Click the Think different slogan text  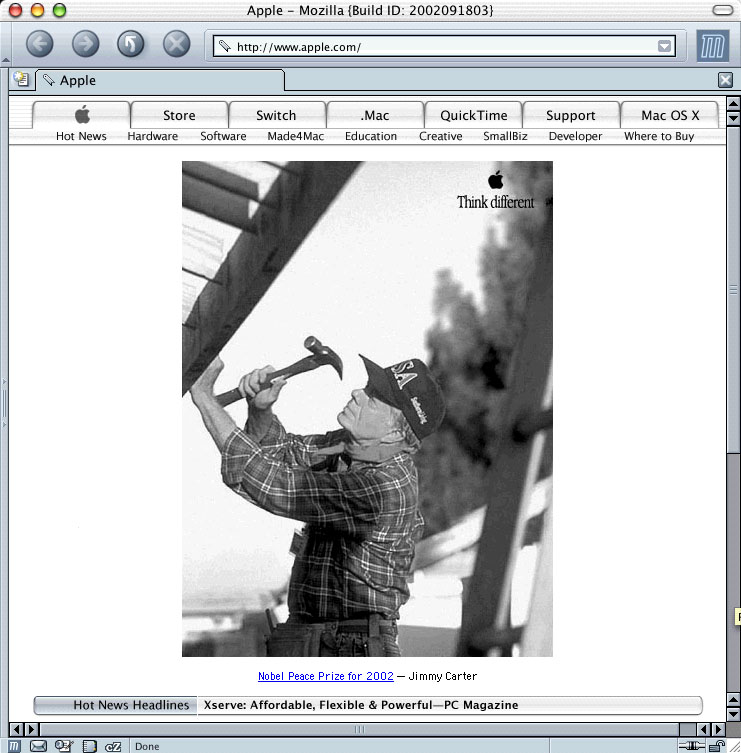[x=495, y=202]
